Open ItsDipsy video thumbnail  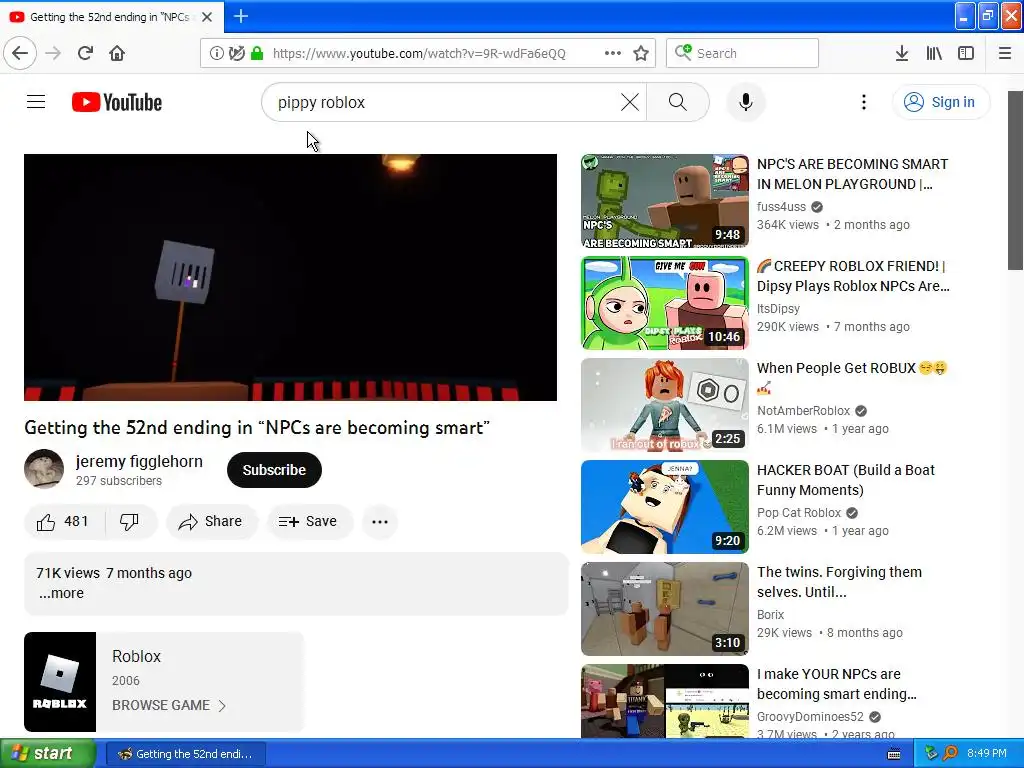pyautogui.click(x=665, y=303)
